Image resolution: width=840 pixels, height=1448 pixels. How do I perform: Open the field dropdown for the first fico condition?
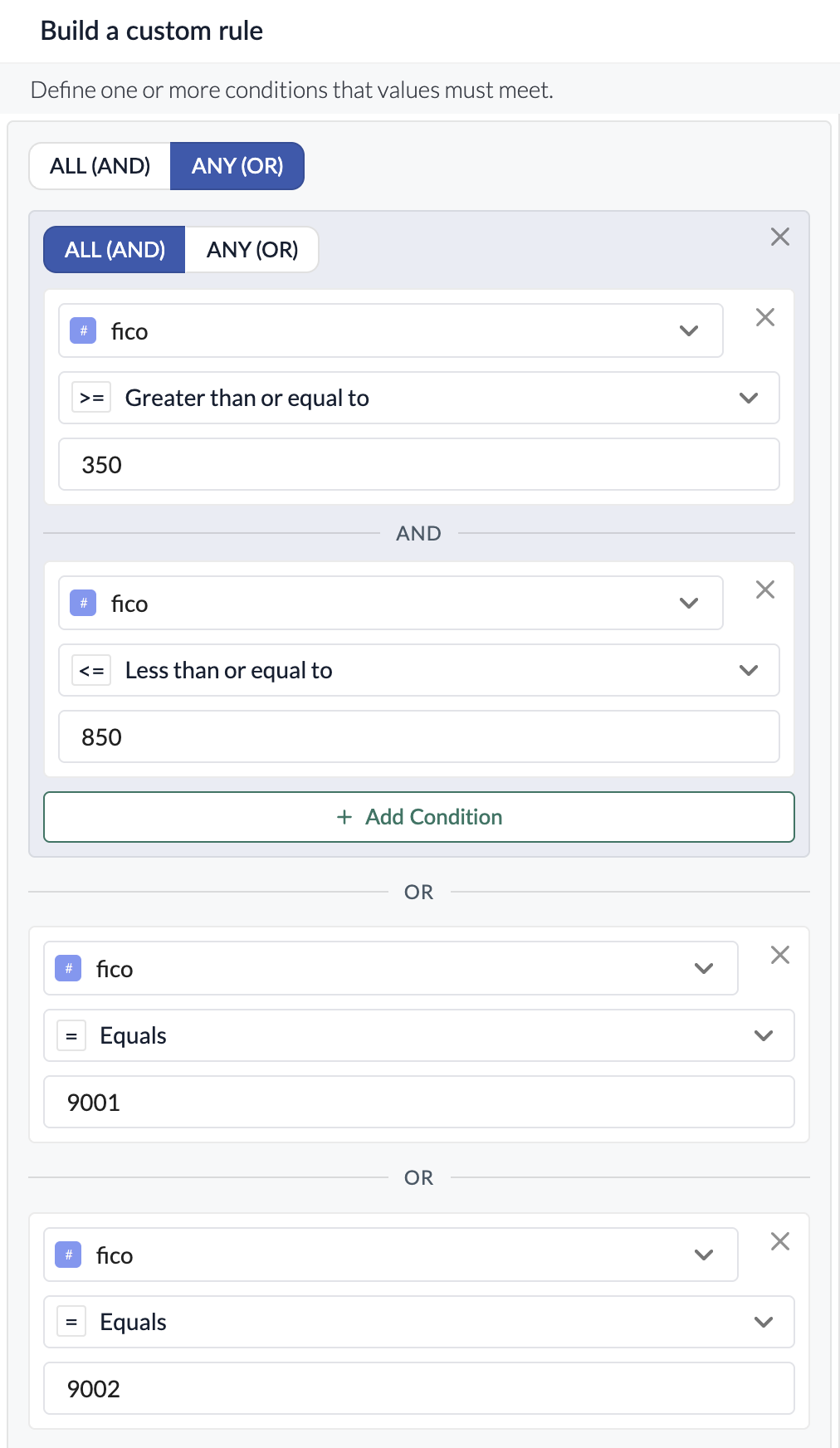[688, 330]
